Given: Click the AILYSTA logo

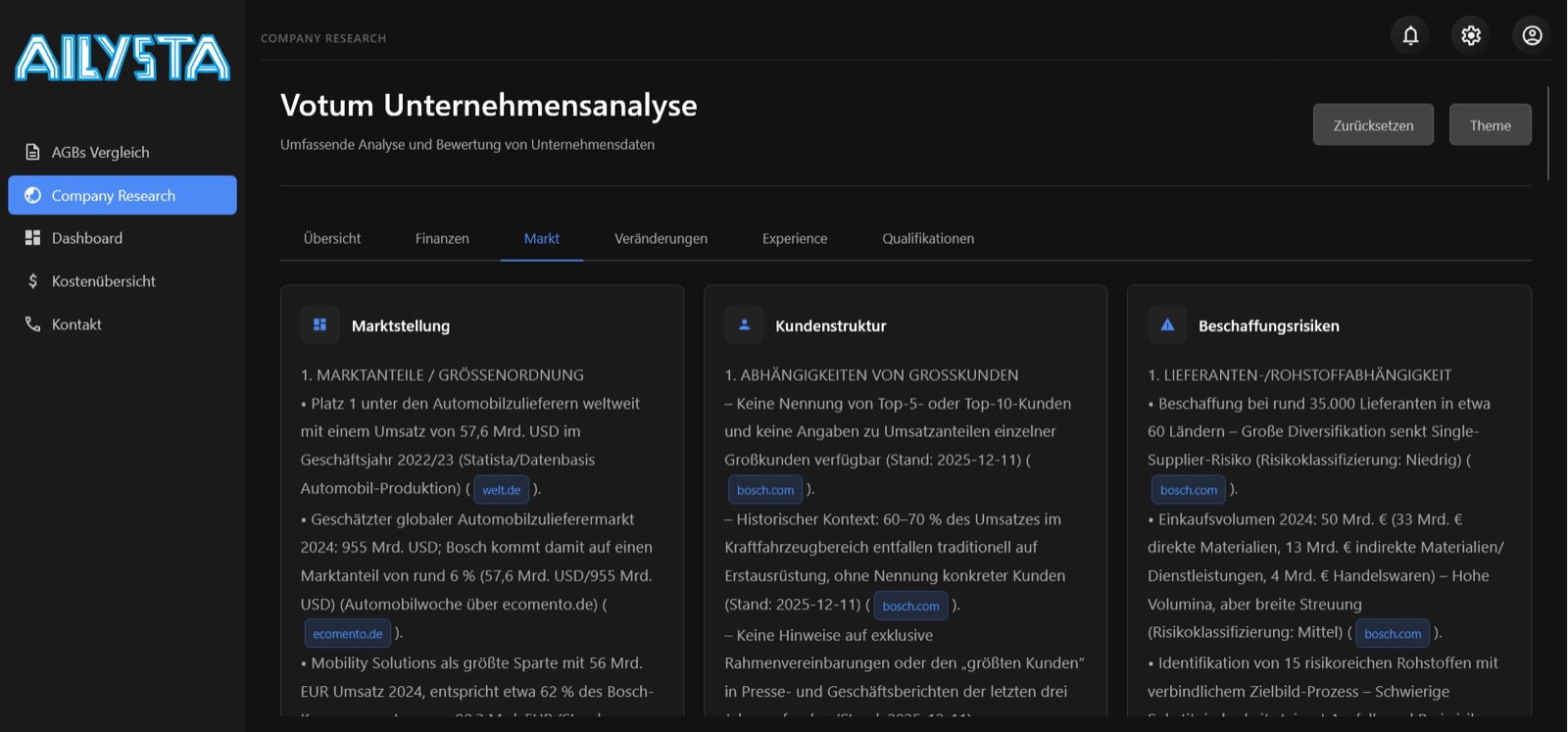Looking at the screenshot, I should tap(122, 58).
